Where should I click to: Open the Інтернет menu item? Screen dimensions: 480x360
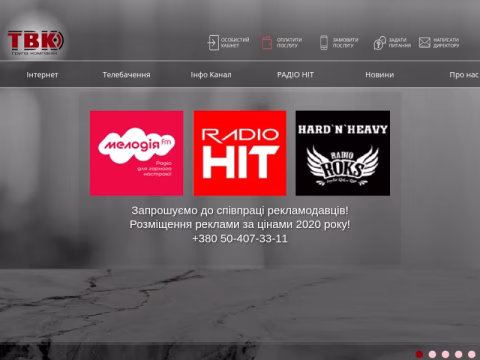(42, 75)
